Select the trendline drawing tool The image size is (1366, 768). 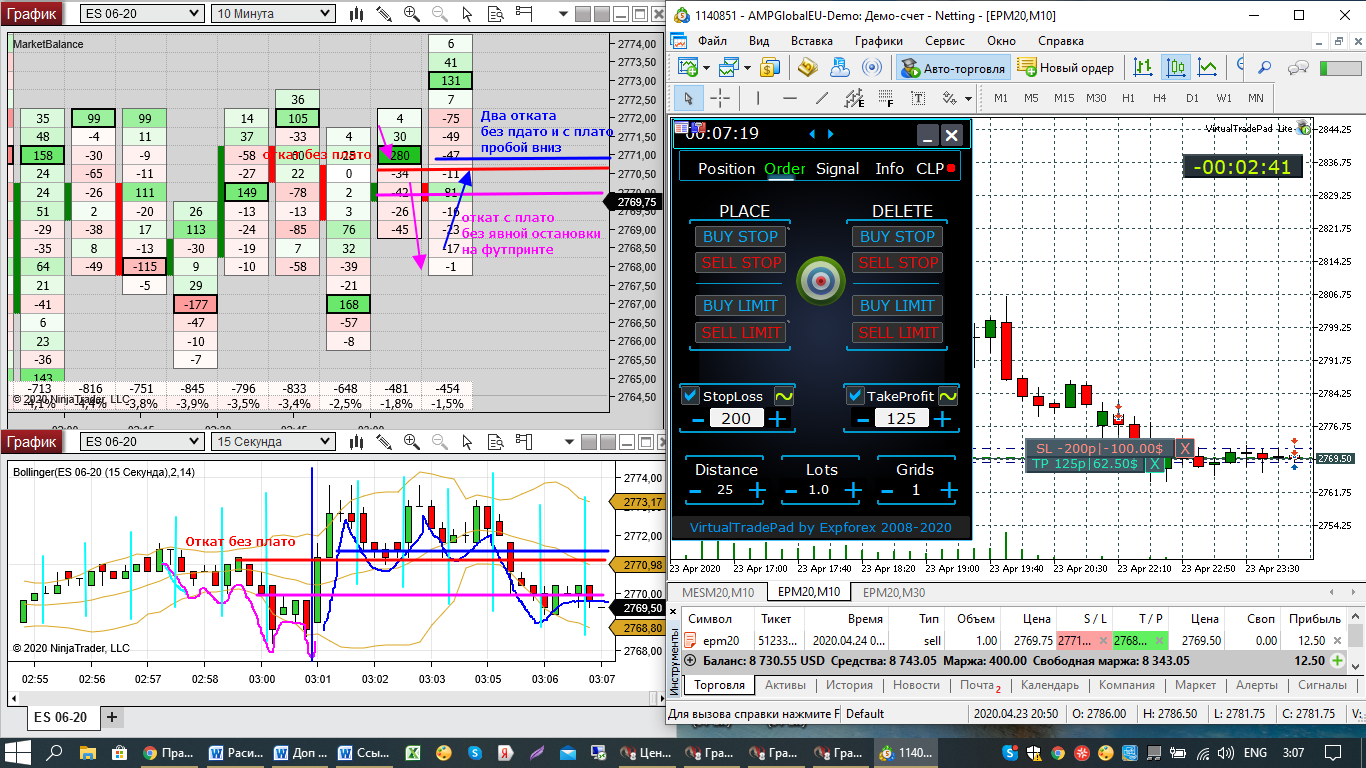[822, 98]
